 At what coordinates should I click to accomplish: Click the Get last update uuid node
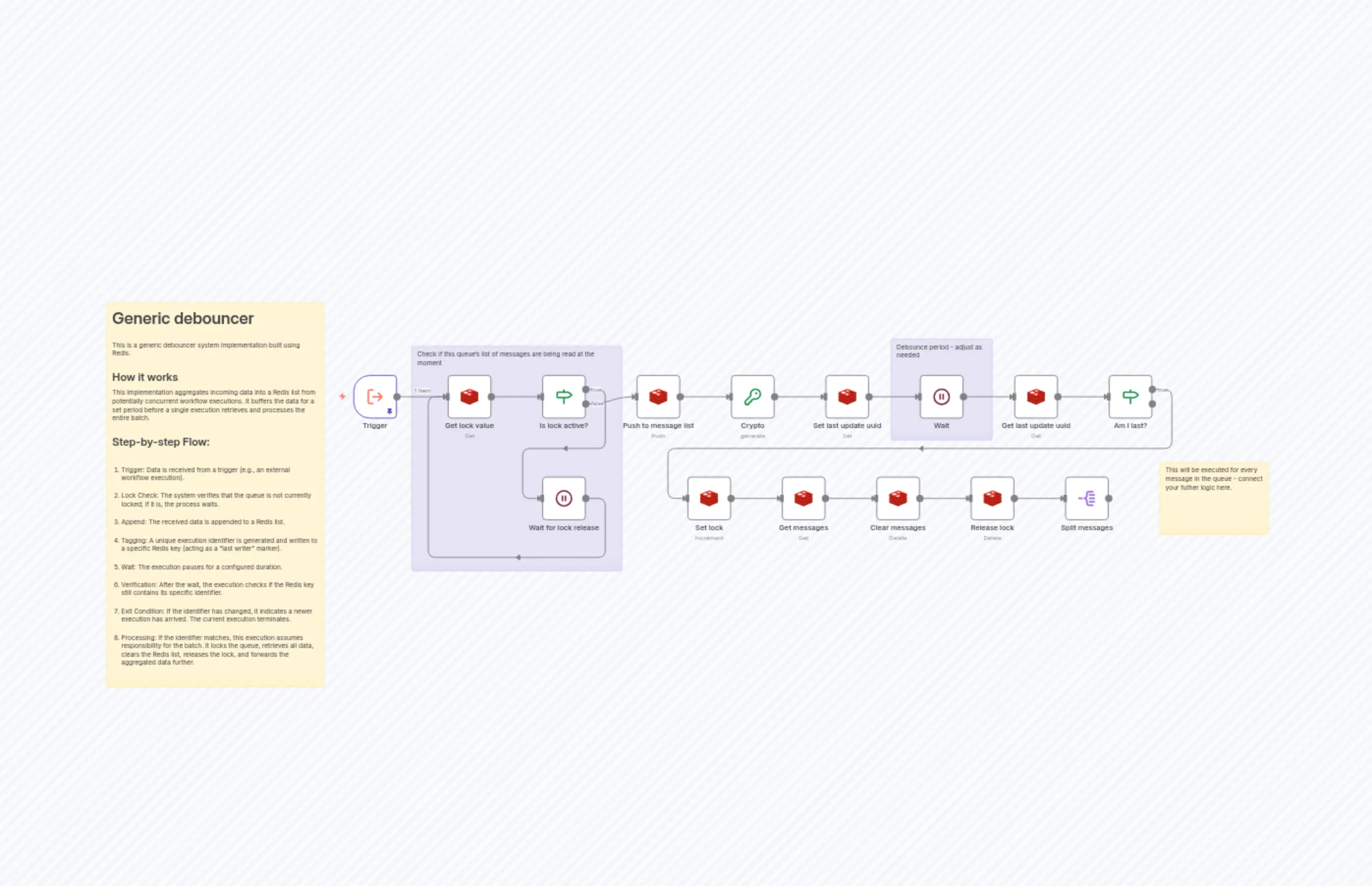coord(1035,397)
